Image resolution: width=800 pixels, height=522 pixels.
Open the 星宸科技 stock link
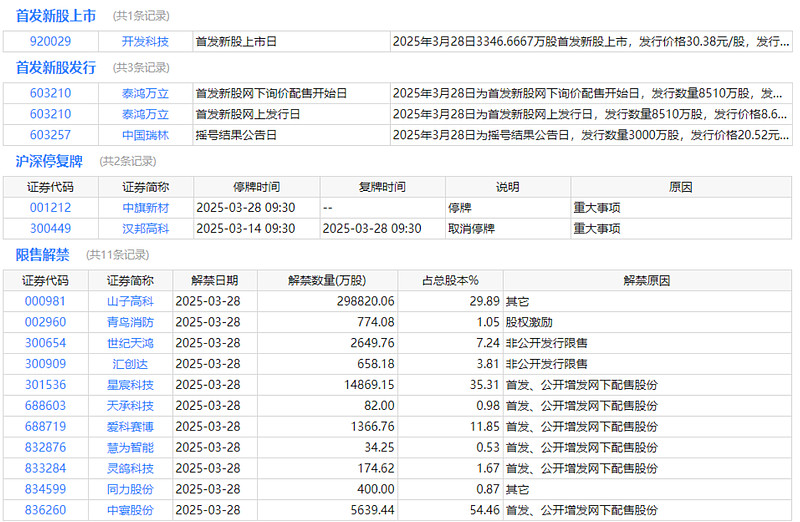tap(130, 385)
